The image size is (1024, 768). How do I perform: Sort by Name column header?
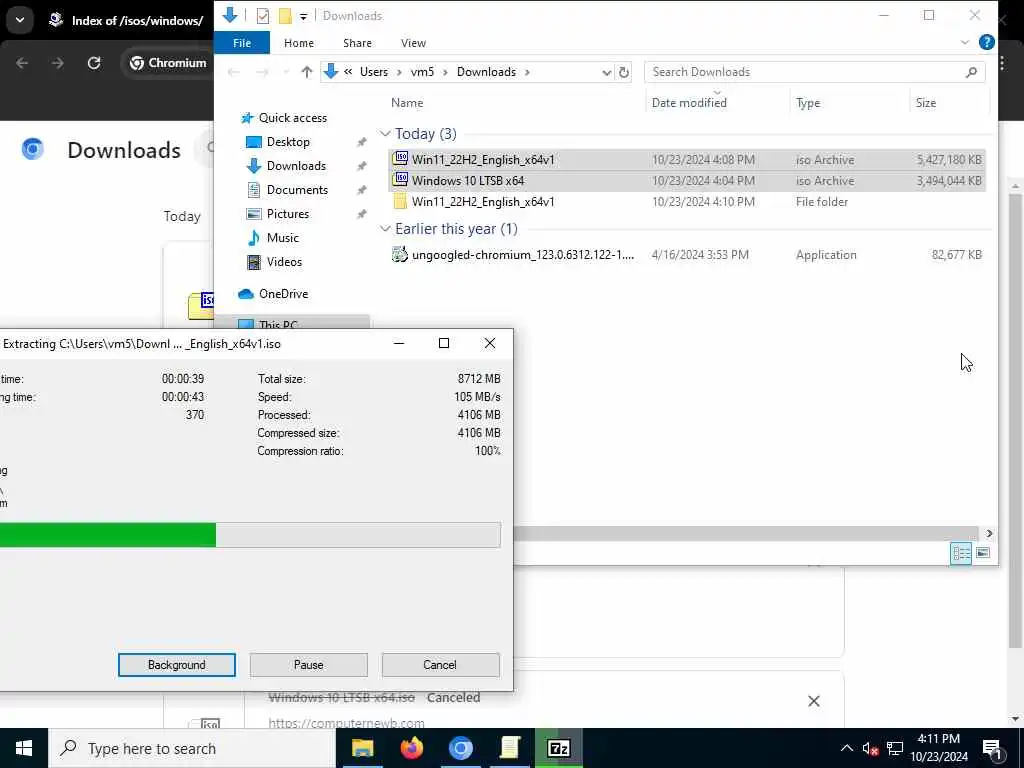[407, 103]
